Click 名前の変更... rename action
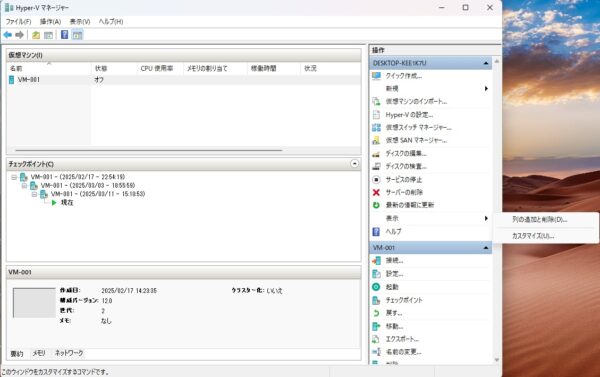Viewport: 600px width, 377px height. point(403,352)
